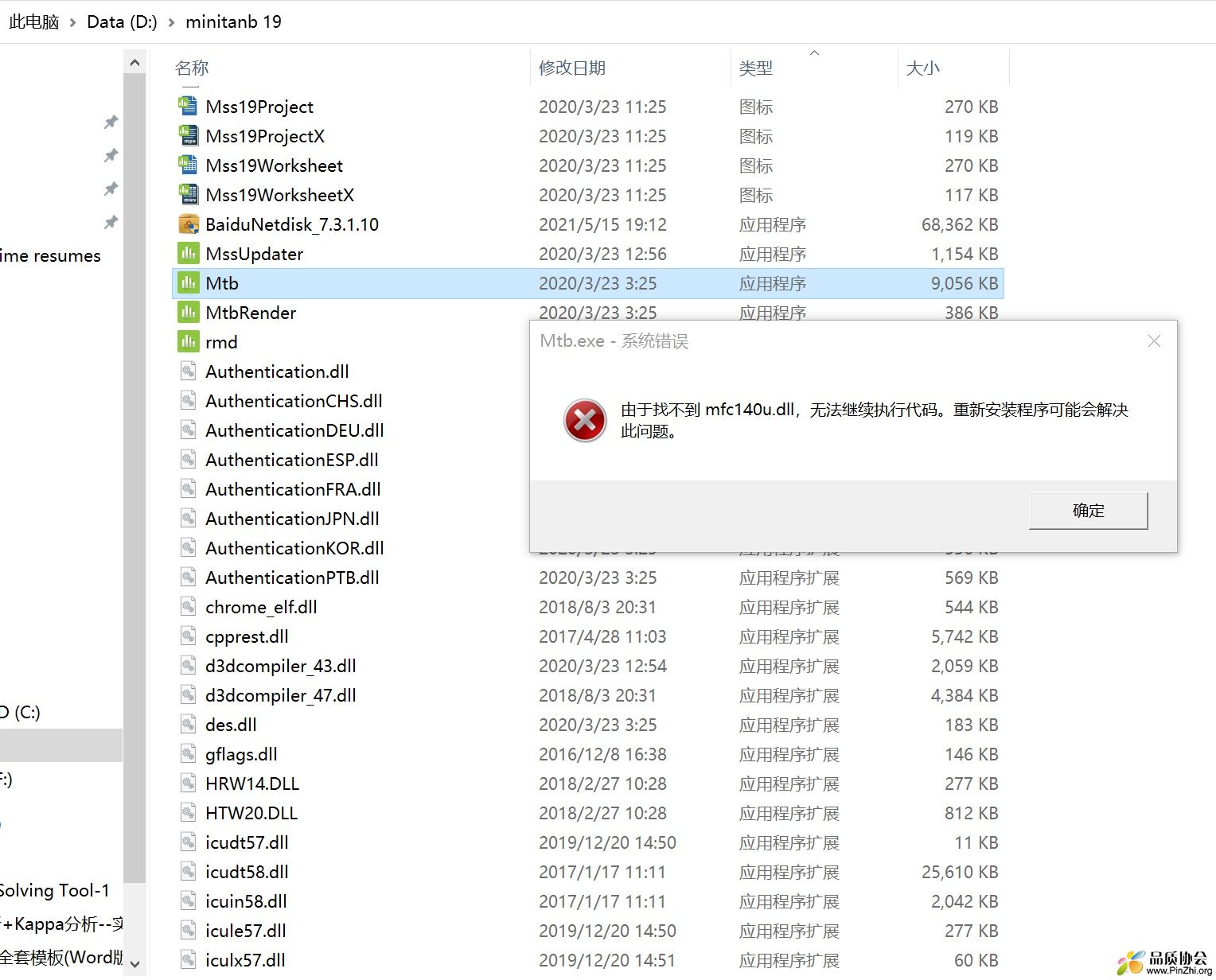Click 2021/5/15 19:12 date cell

tap(602, 224)
